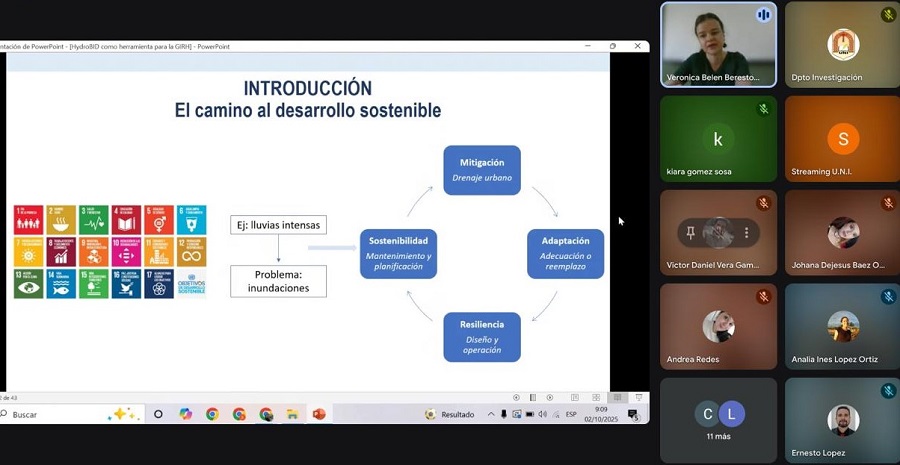Screen dimensions: 900x465
Task: Launch Copilot from the taskbar
Action: [185, 414]
